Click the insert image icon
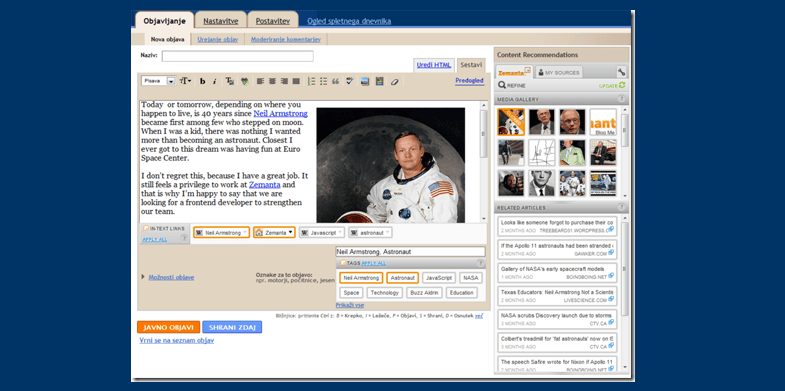The image size is (785, 391). tap(364, 81)
